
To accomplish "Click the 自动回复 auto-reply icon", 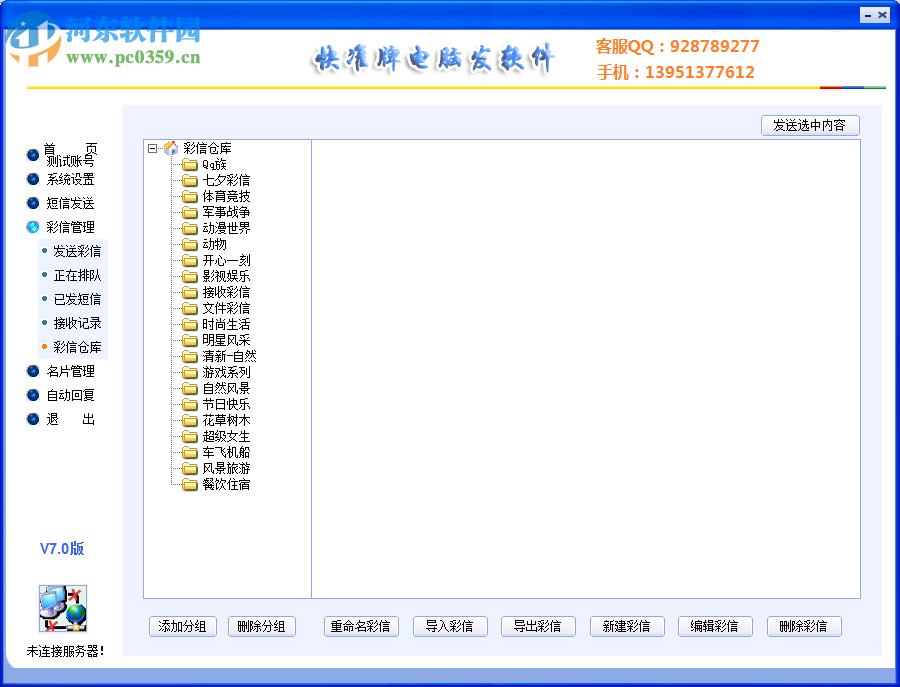I will coord(33,395).
